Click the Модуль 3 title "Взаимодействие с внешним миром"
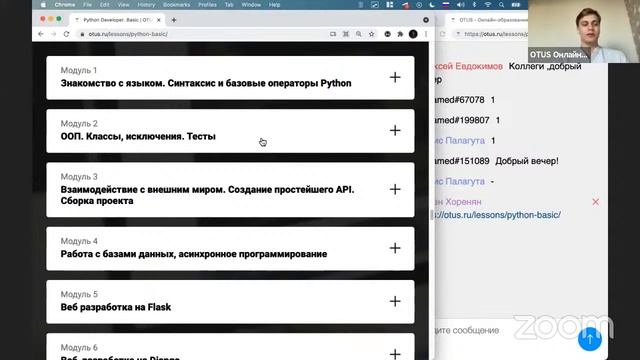This screenshot has height=360, width=640. pyautogui.click(x=207, y=195)
